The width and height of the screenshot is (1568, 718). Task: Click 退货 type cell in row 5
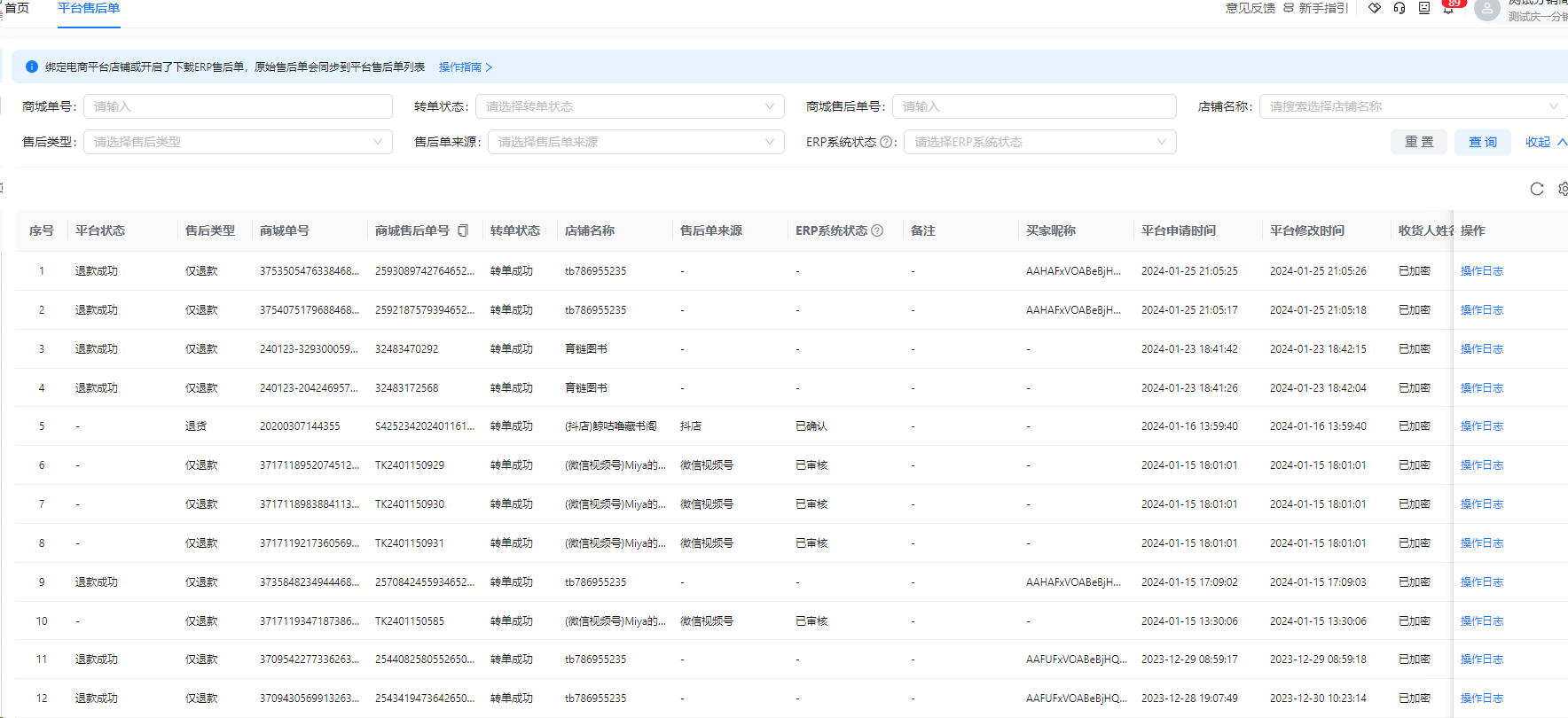tap(196, 426)
